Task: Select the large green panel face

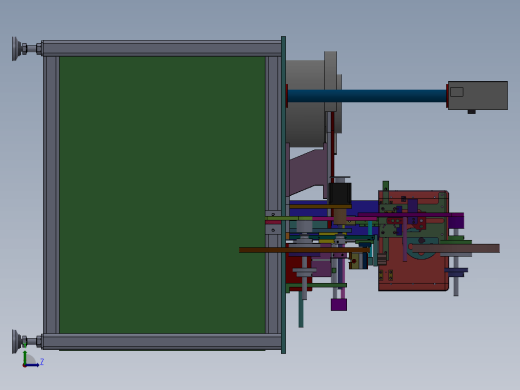Action: [162, 195]
